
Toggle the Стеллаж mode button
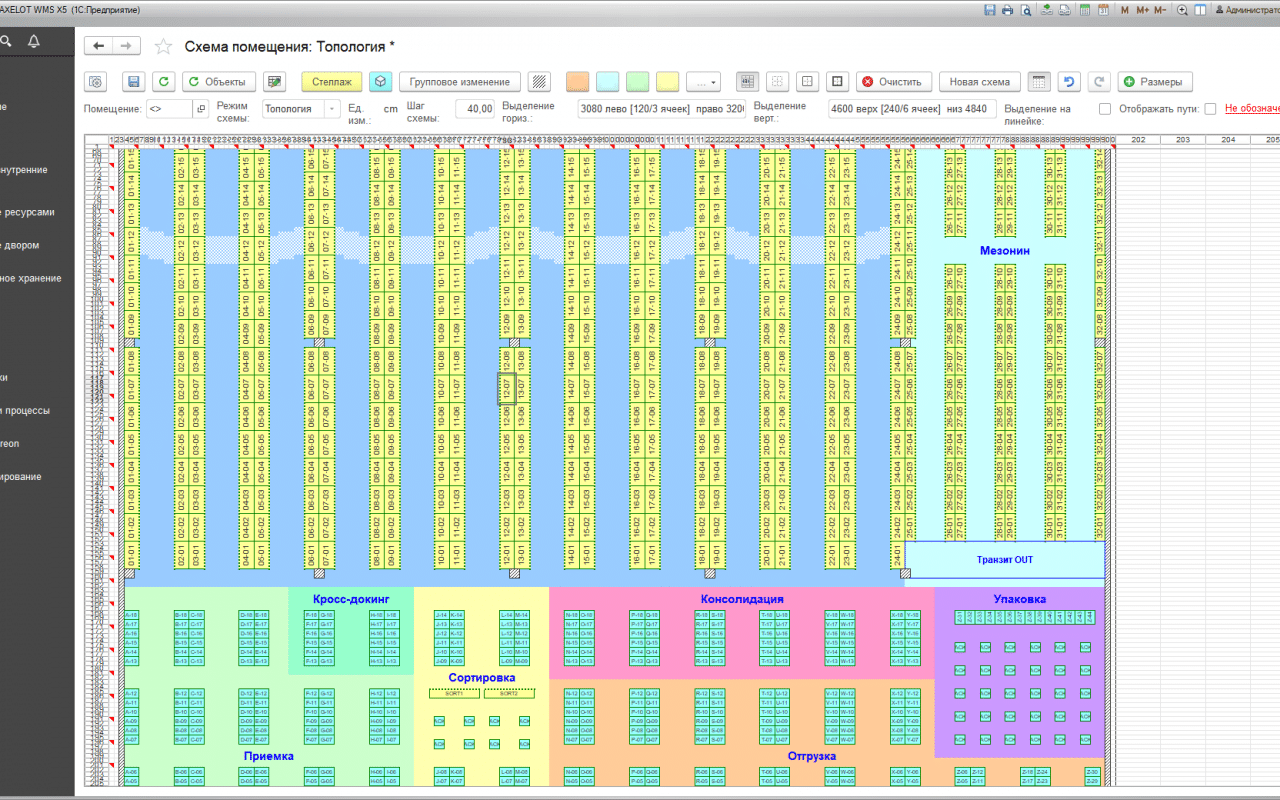[x=332, y=82]
